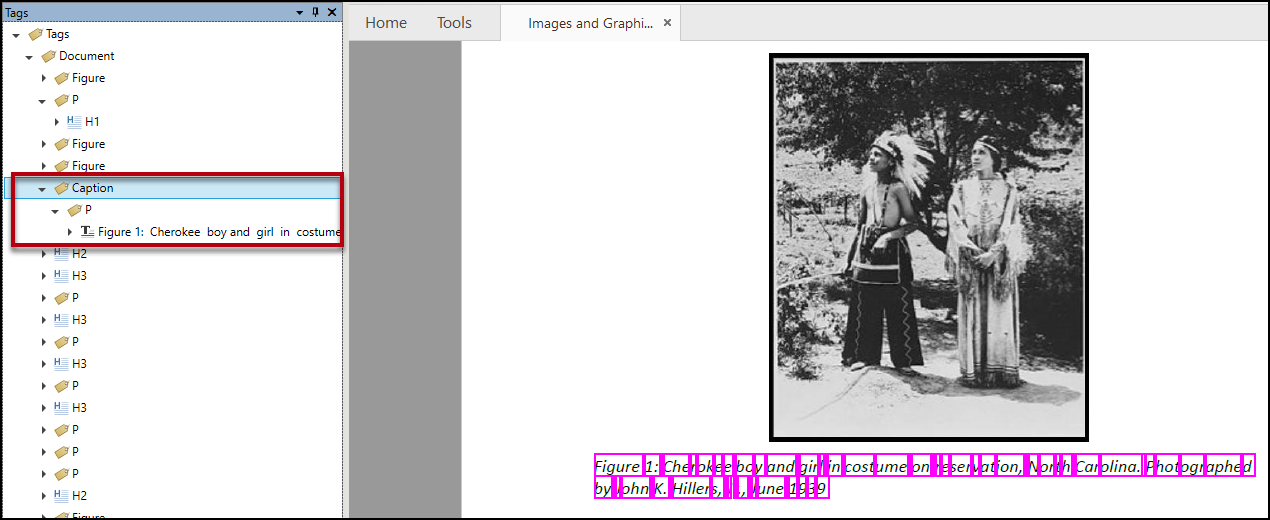This screenshot has height=520, width=1270.
Task: Select the Images and Graphi... document tab
Action: click(x=590, y=23)
